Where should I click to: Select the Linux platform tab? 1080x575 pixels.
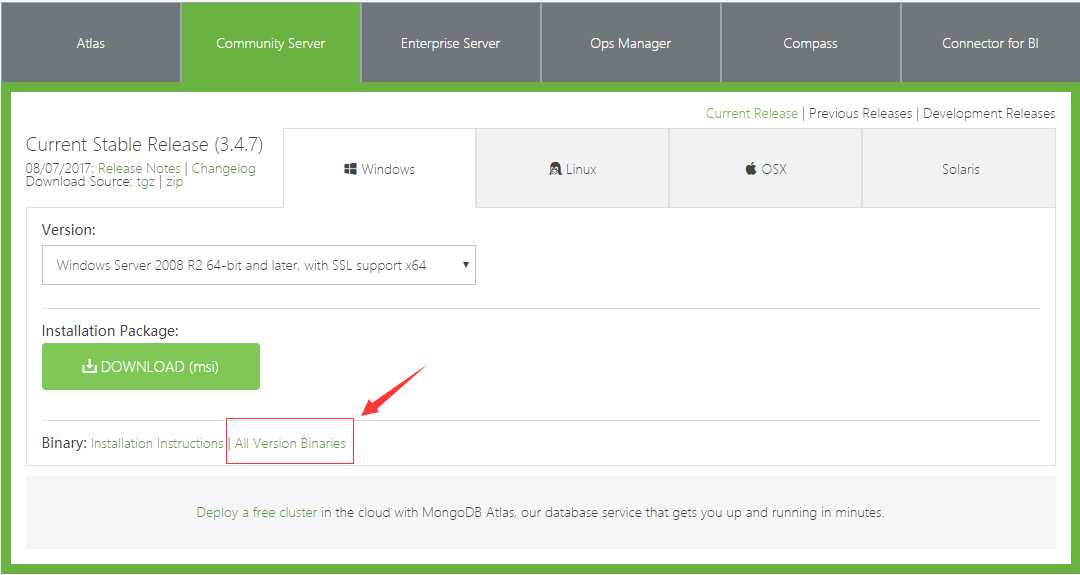coord(572,168)
